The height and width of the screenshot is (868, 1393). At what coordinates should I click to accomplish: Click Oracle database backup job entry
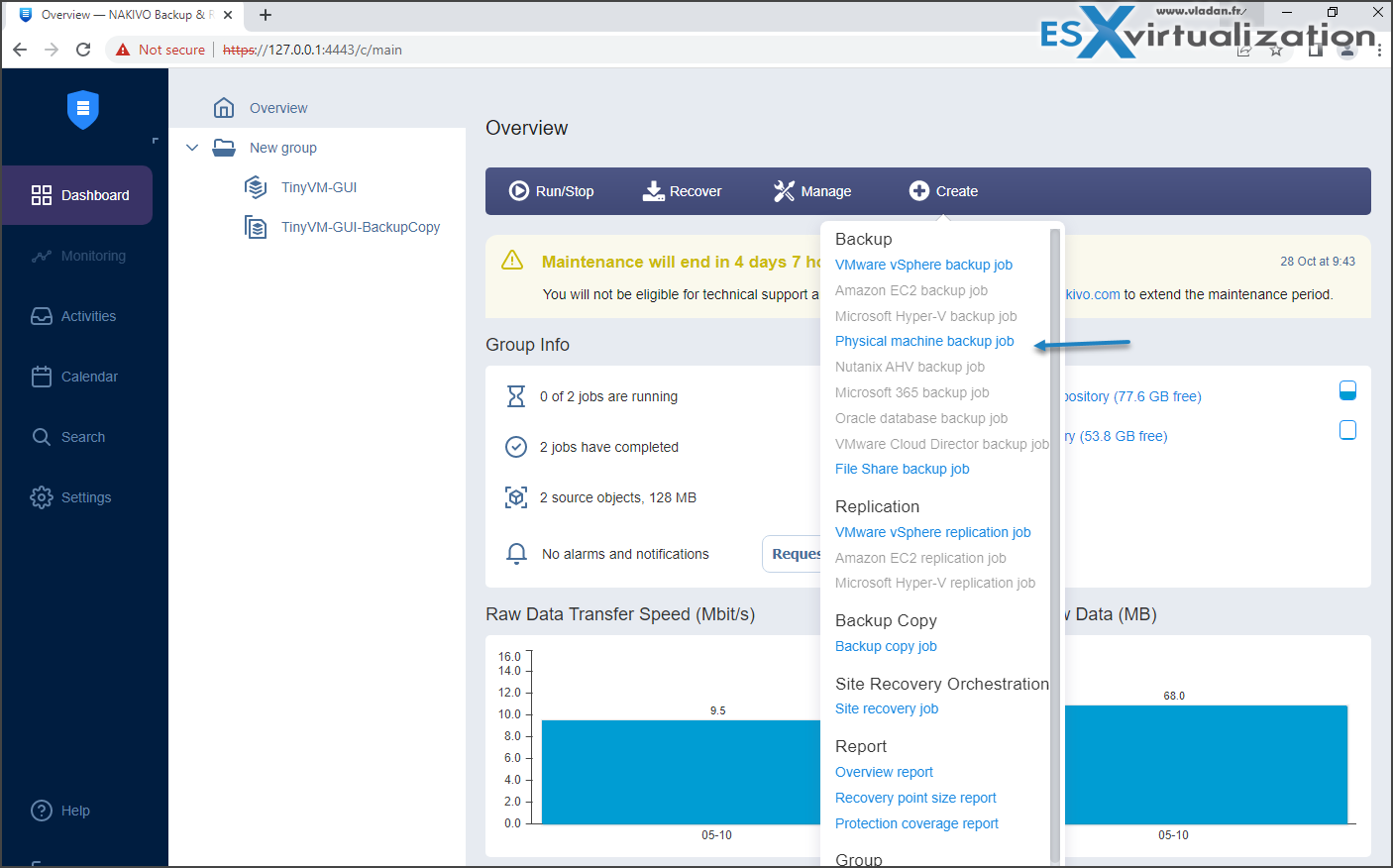coord(921,418)
